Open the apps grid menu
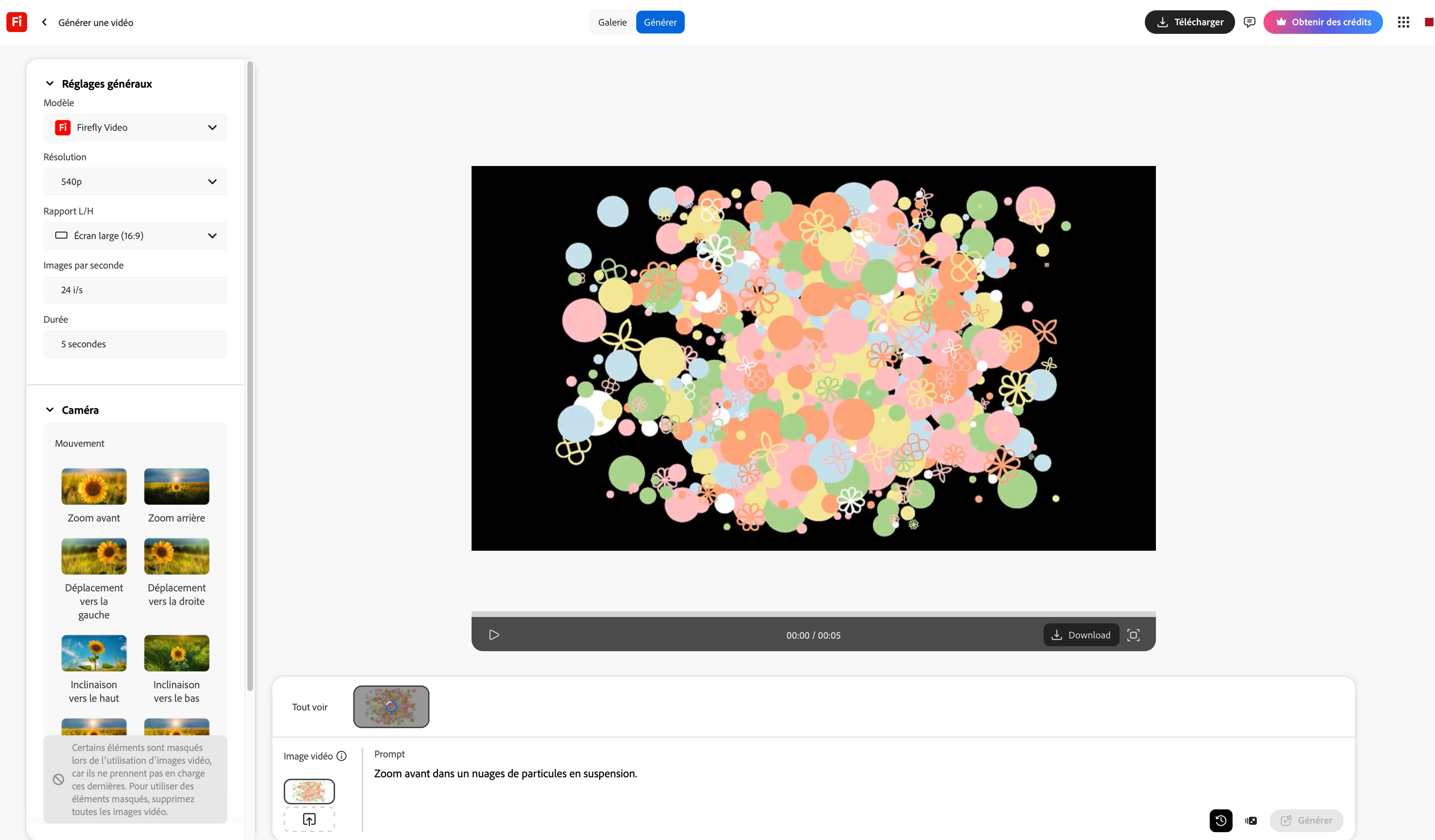This screenshot has width=1435, height=840. point(1403,22)
